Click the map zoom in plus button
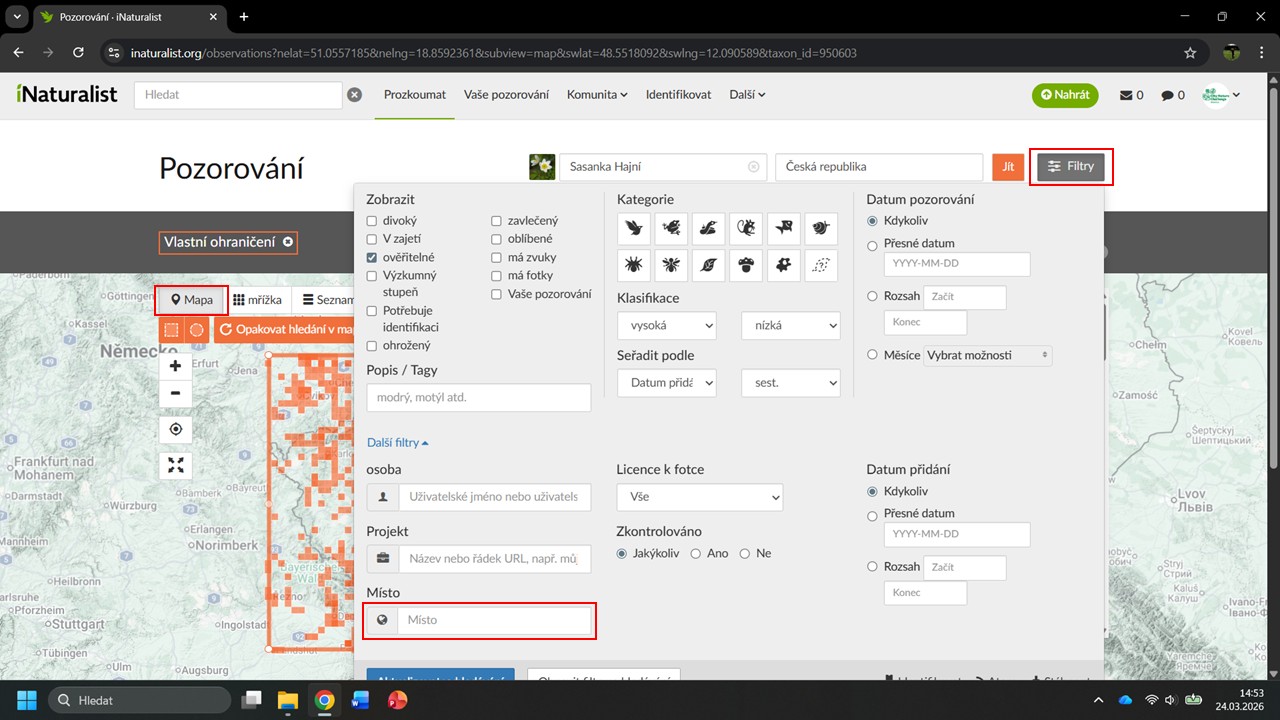1280x720 pixels. point(176,366)
